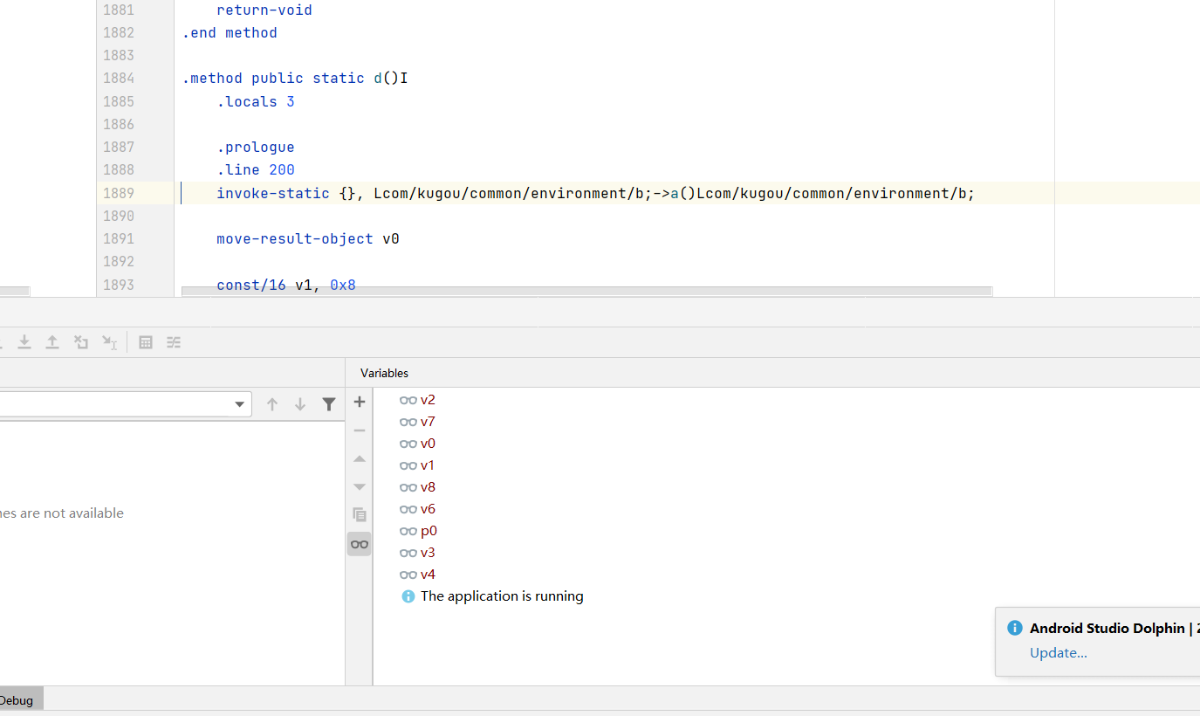Click the '.line 200' directive
This screenshot has height=716, width=1200.
[x=255, y=170]
